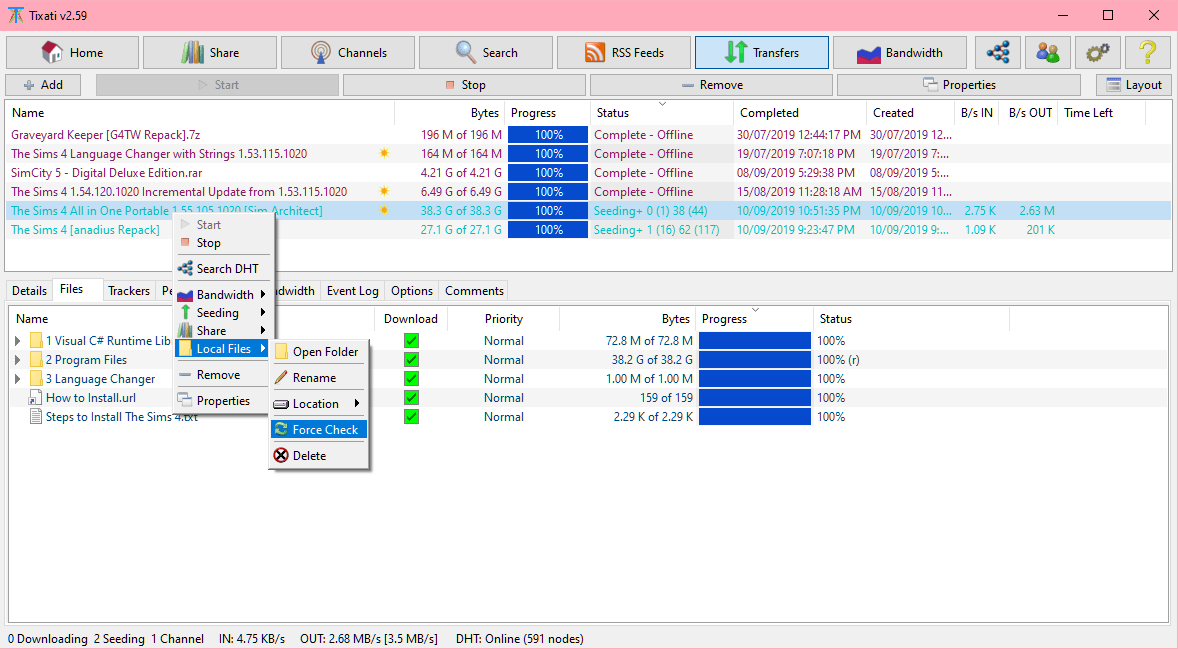This screenshot has width=1178, height=649.
Task: Open the Users icon in main toolbar
Action: click(1047, 53)
